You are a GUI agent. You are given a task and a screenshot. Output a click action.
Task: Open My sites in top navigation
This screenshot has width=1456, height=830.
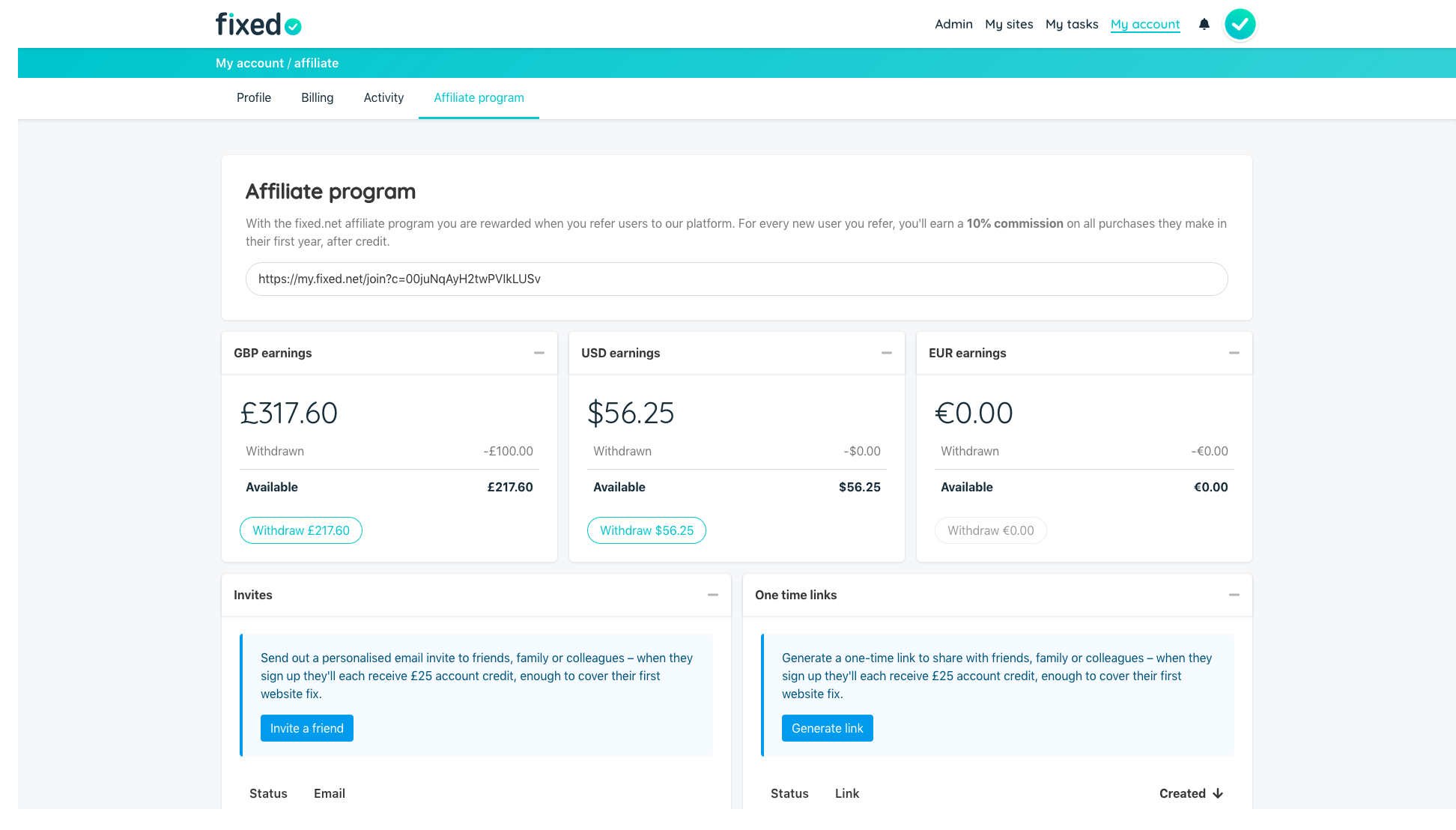[x=1009, y=24]
